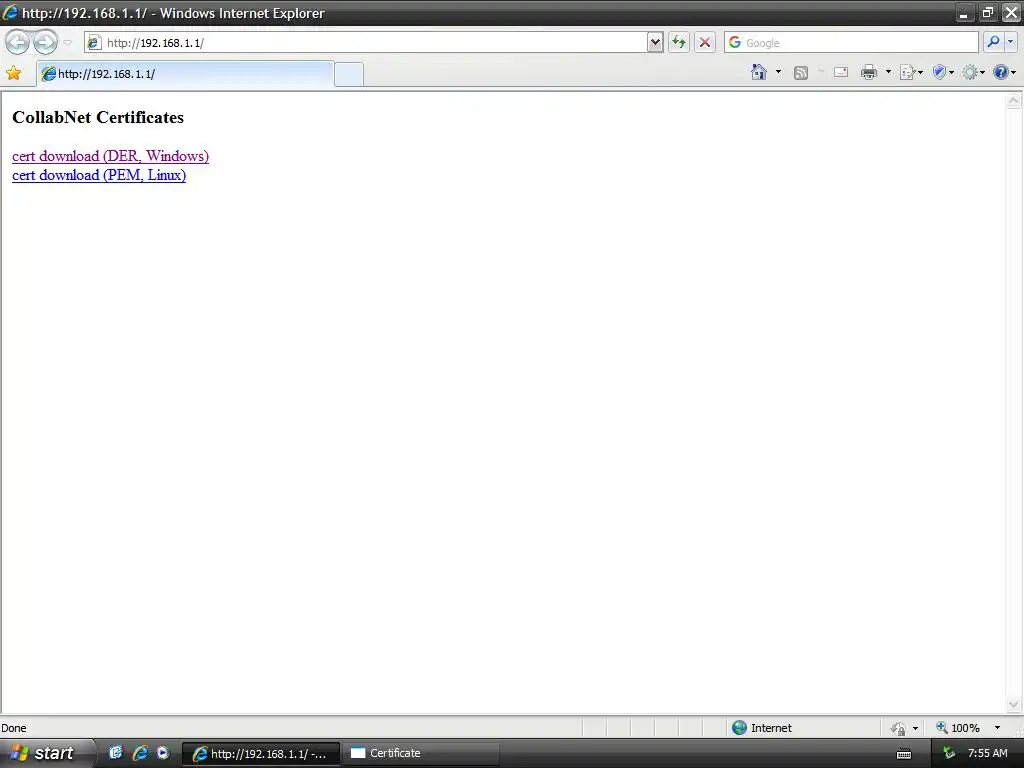Expand the Home button dropdown arrow
Screen dimensions: 1024x768
tap(778, 72)
